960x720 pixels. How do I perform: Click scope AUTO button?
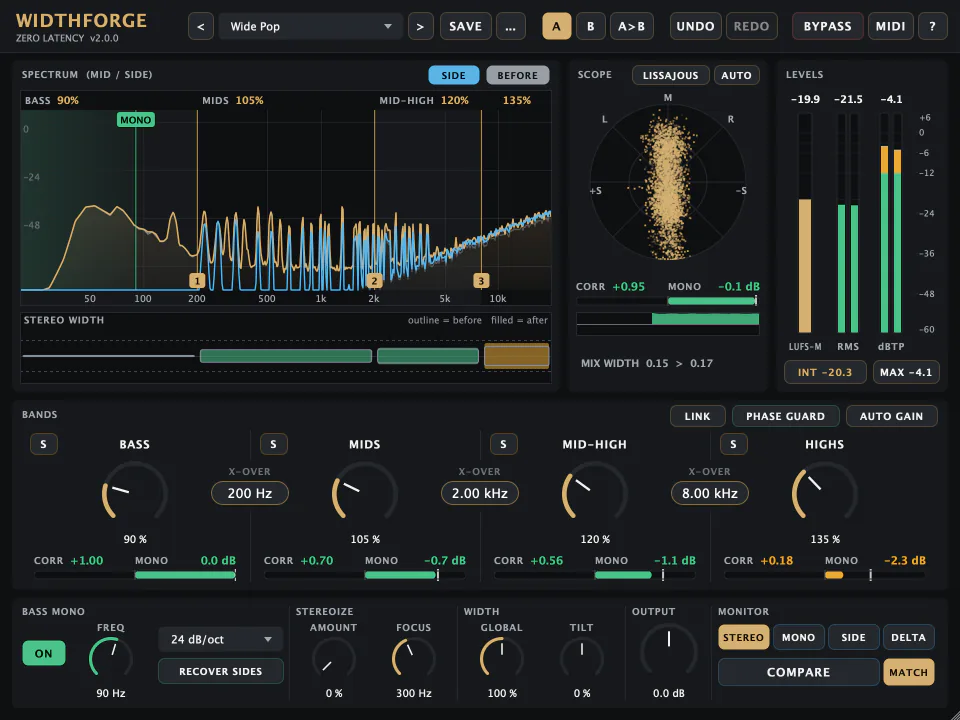(737, 75)
